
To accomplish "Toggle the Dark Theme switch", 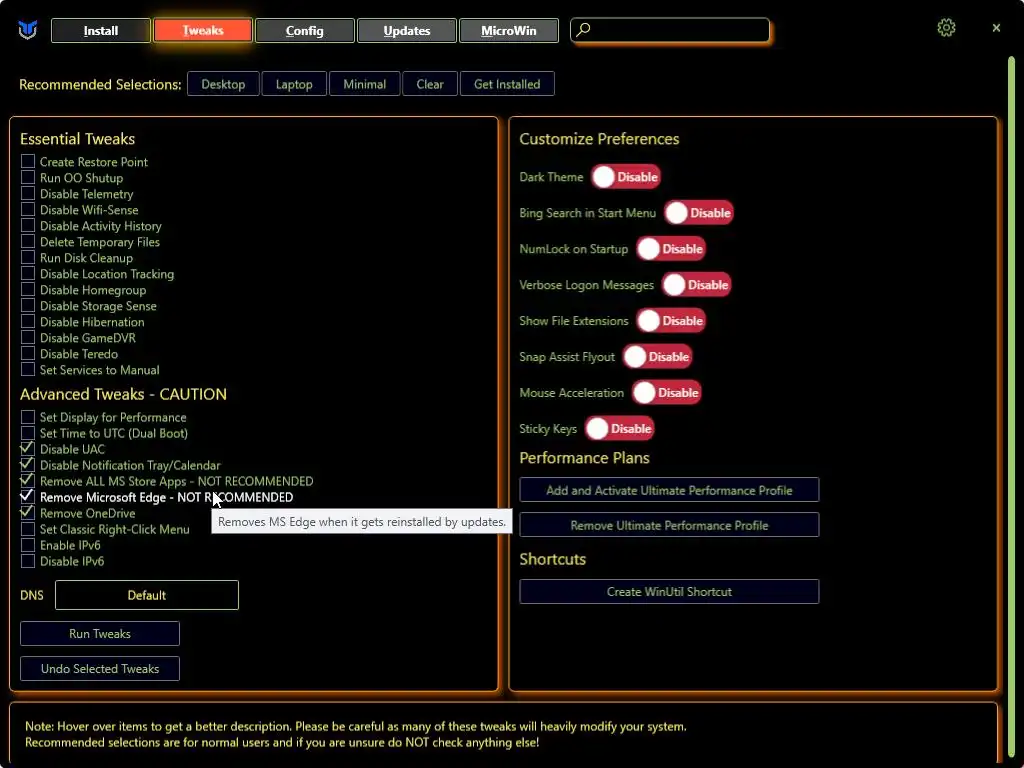I will tap(626, 177).
